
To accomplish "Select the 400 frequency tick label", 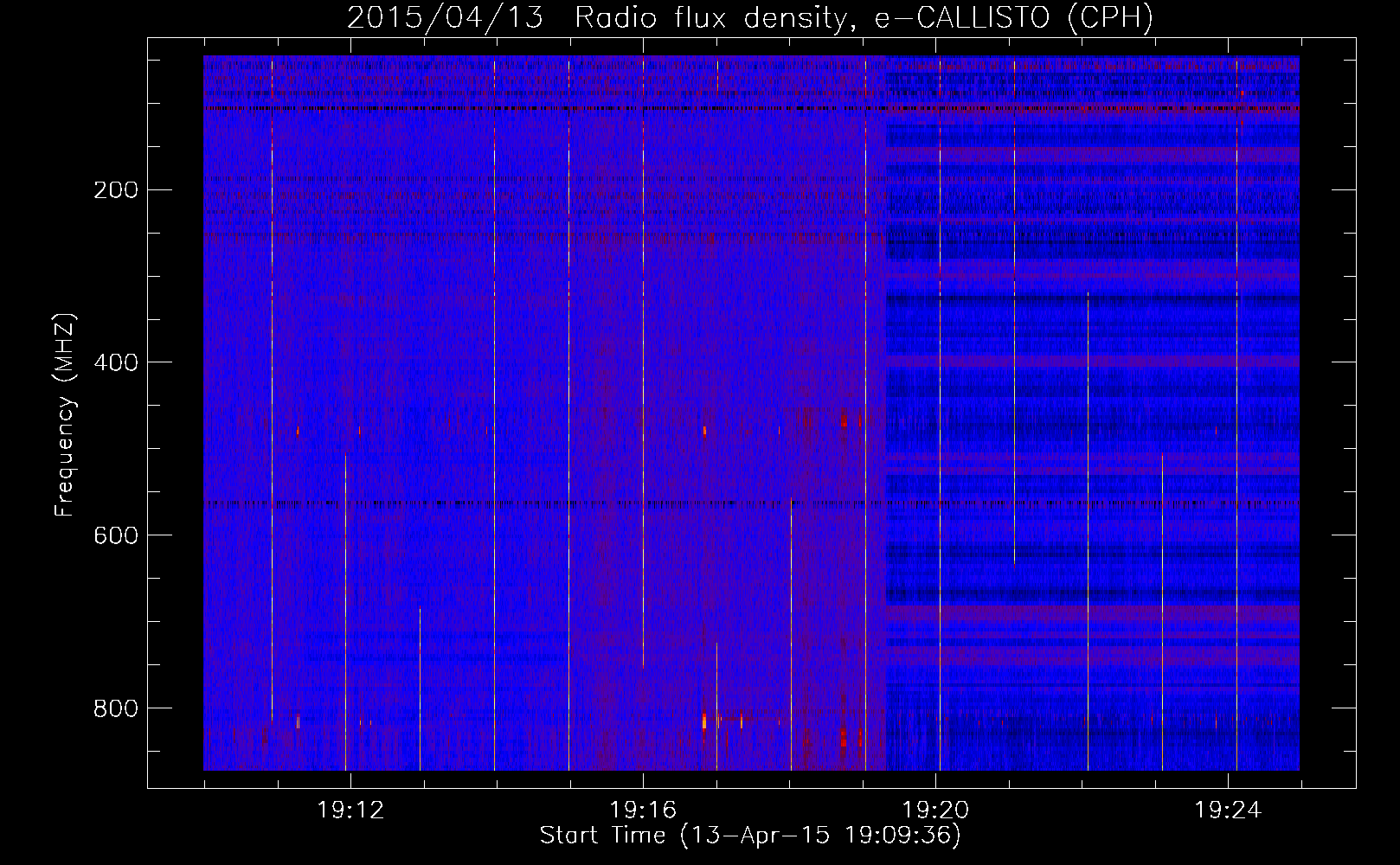I will tap(116, 362).
